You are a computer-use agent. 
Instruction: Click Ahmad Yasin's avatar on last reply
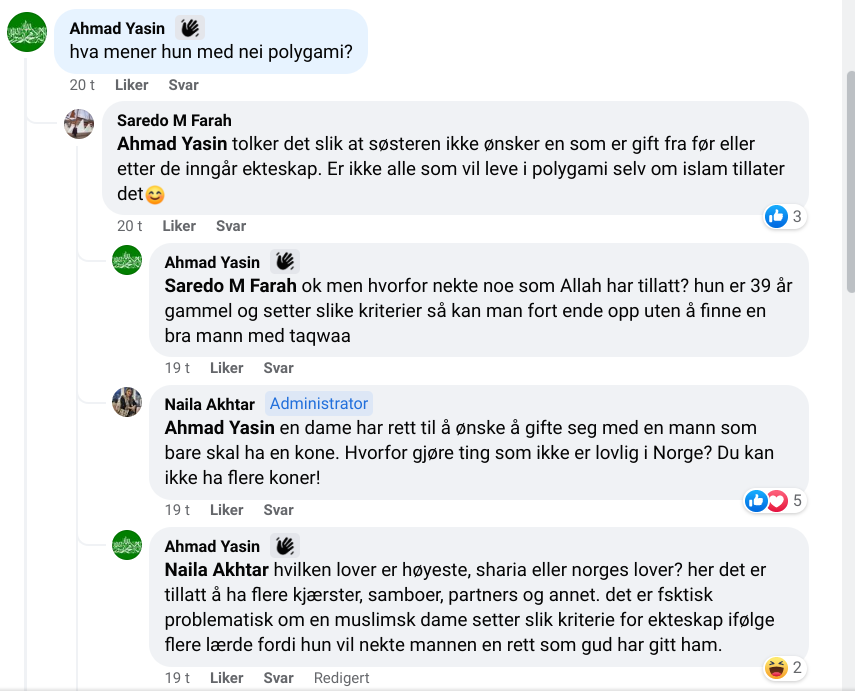coord(127,545)
